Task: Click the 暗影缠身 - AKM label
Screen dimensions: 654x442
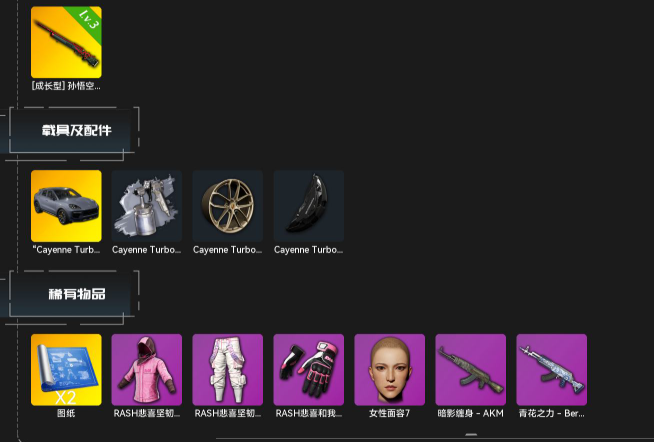Action: 470,413
